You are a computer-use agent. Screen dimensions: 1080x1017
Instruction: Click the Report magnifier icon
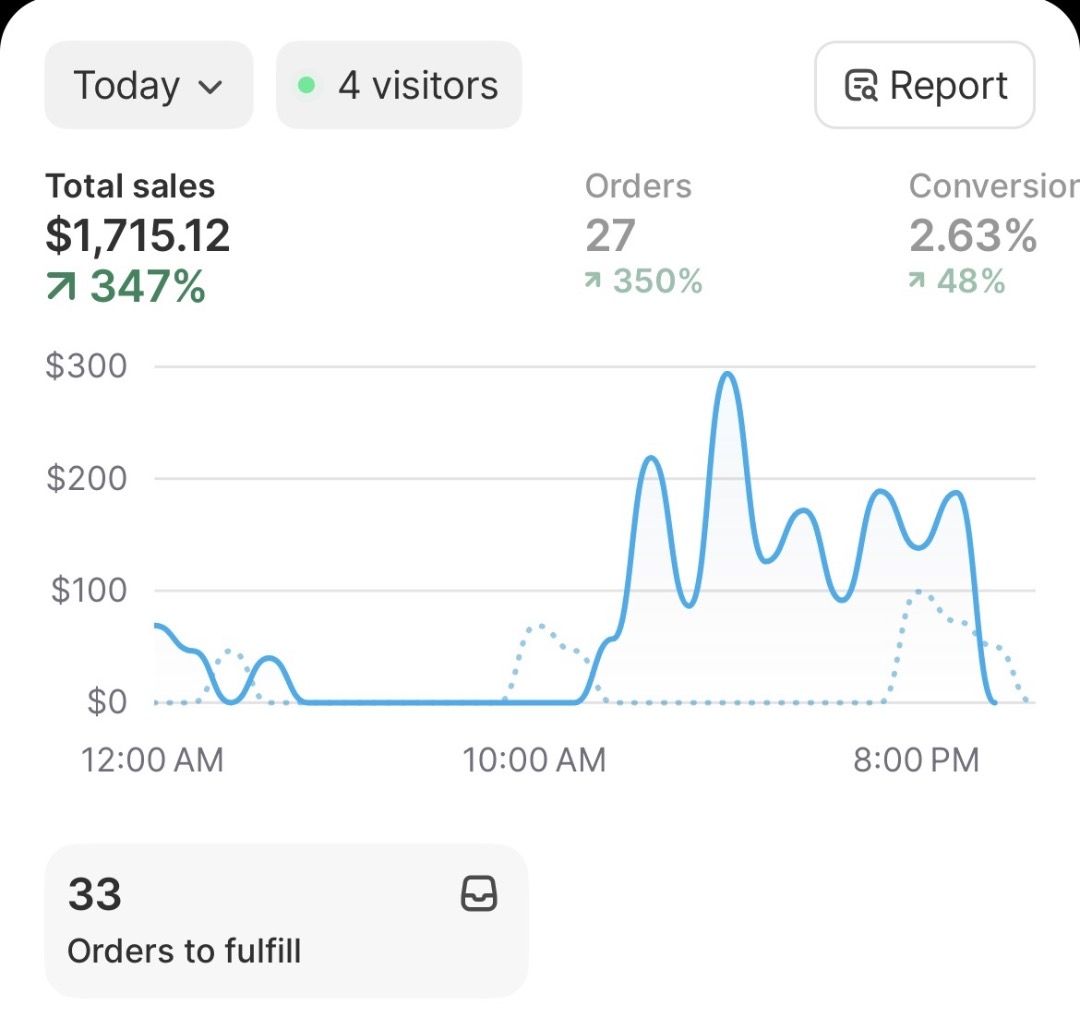[861, 86]
